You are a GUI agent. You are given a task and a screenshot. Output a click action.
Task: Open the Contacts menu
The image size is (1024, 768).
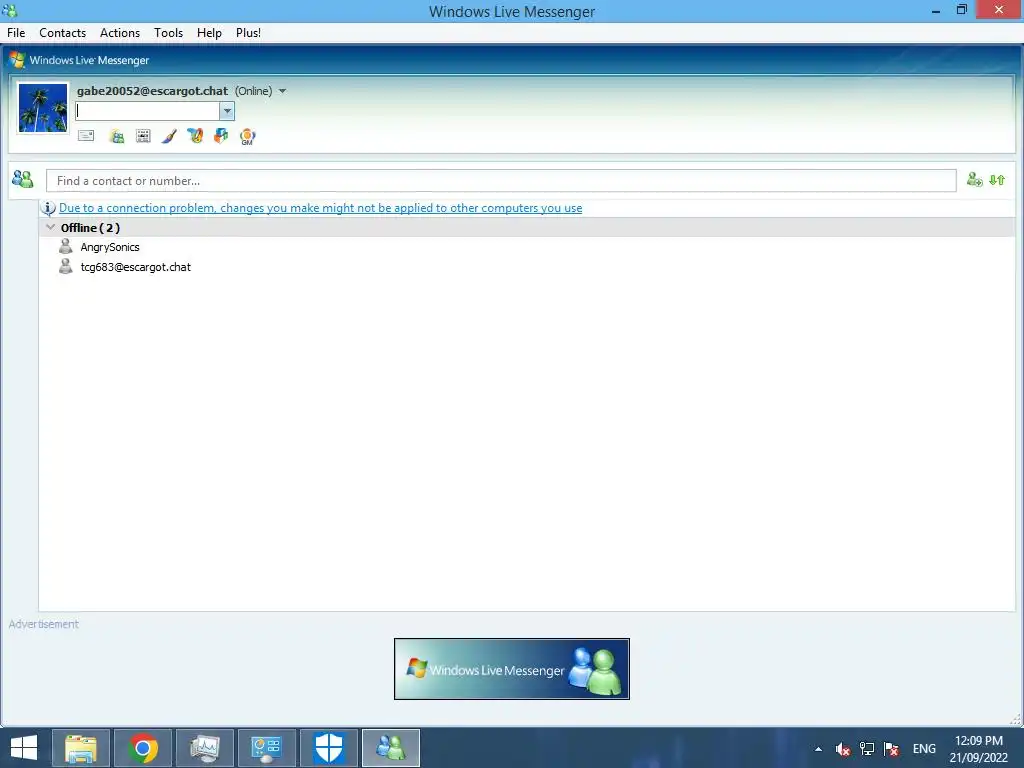coord(63,33)
